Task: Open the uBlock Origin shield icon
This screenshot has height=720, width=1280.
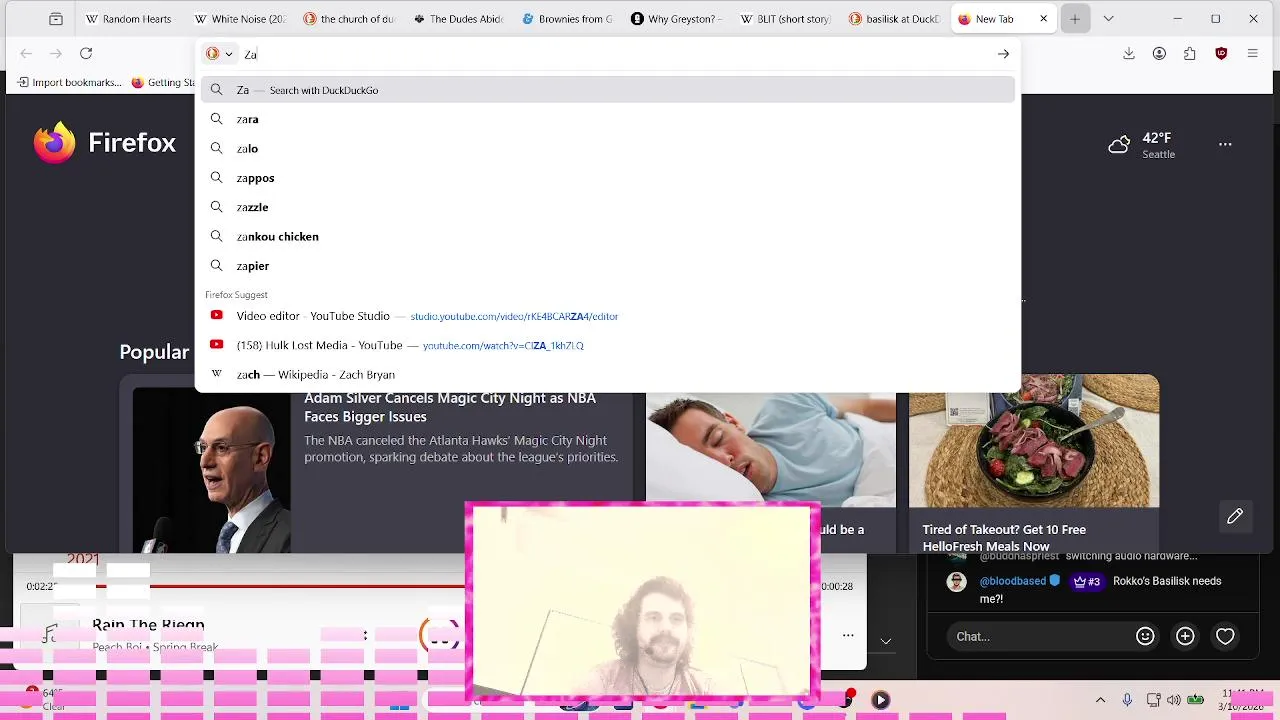Action: 1221,54
